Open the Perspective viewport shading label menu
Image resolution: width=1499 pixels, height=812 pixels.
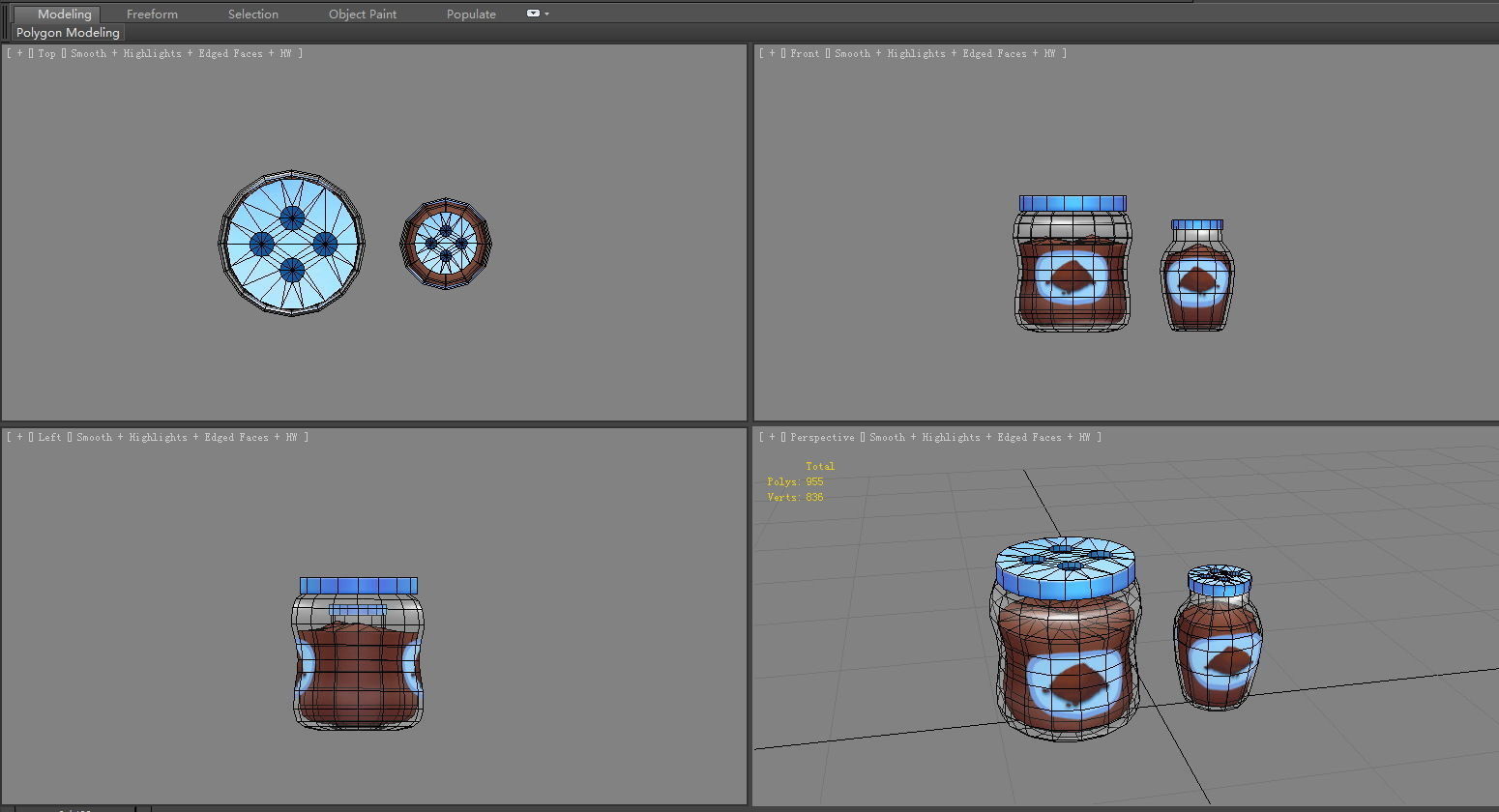coord(980,437)
